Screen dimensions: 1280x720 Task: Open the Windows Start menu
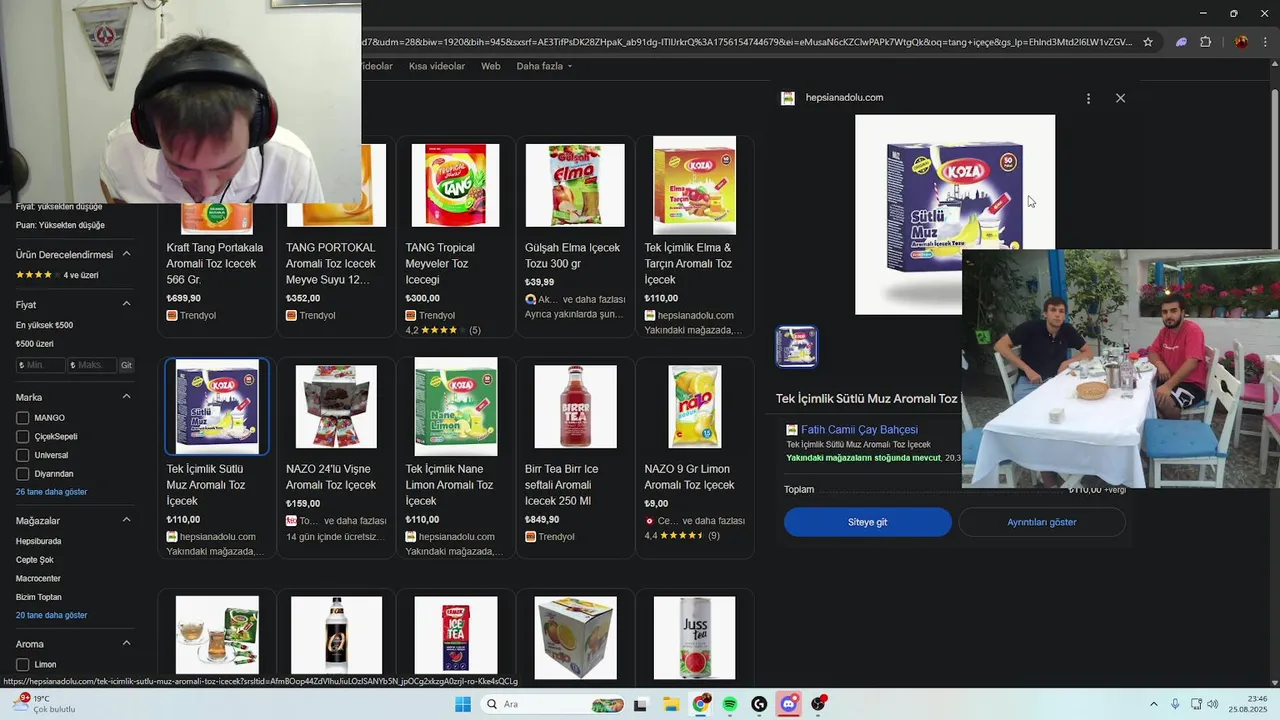462,704
